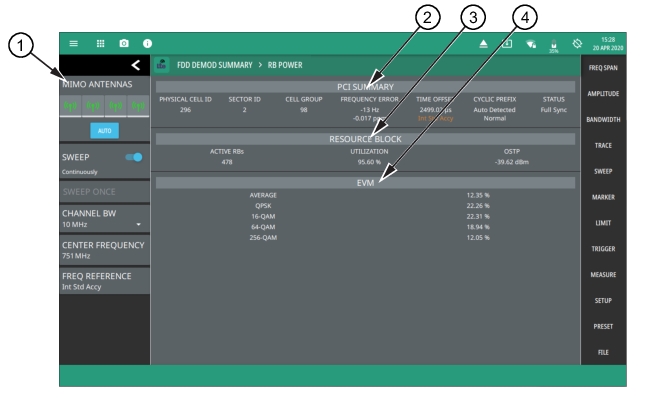651x398 pixels.
Task: Click the SWEEP ONCE button
Action: 105,192
